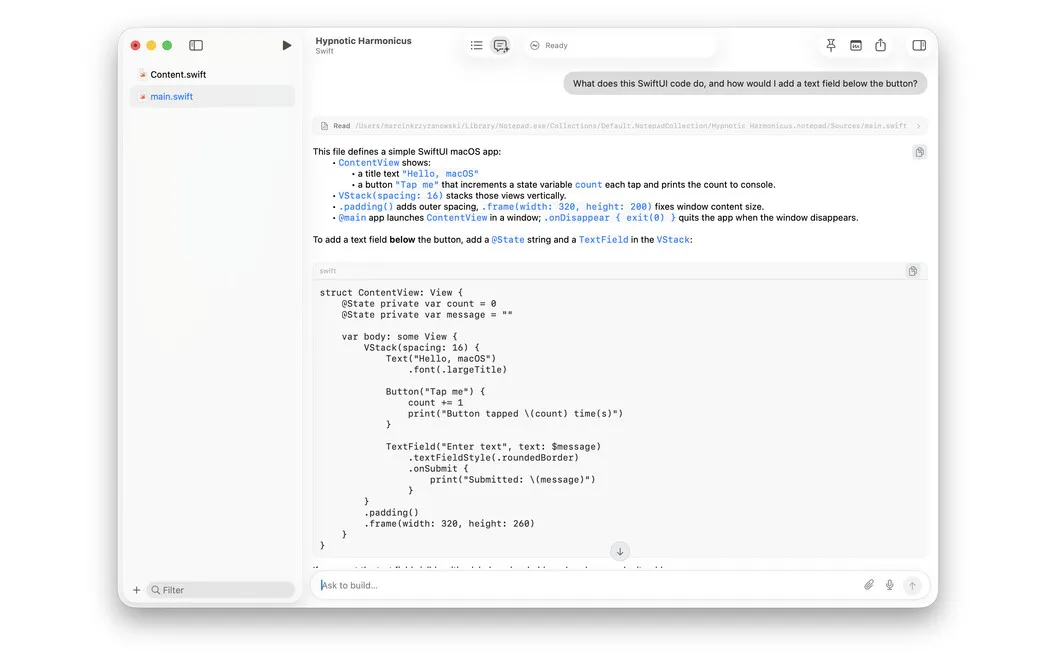
Task: Click the .frame(width: 320, height: 260) line
Action: [449, 524]
